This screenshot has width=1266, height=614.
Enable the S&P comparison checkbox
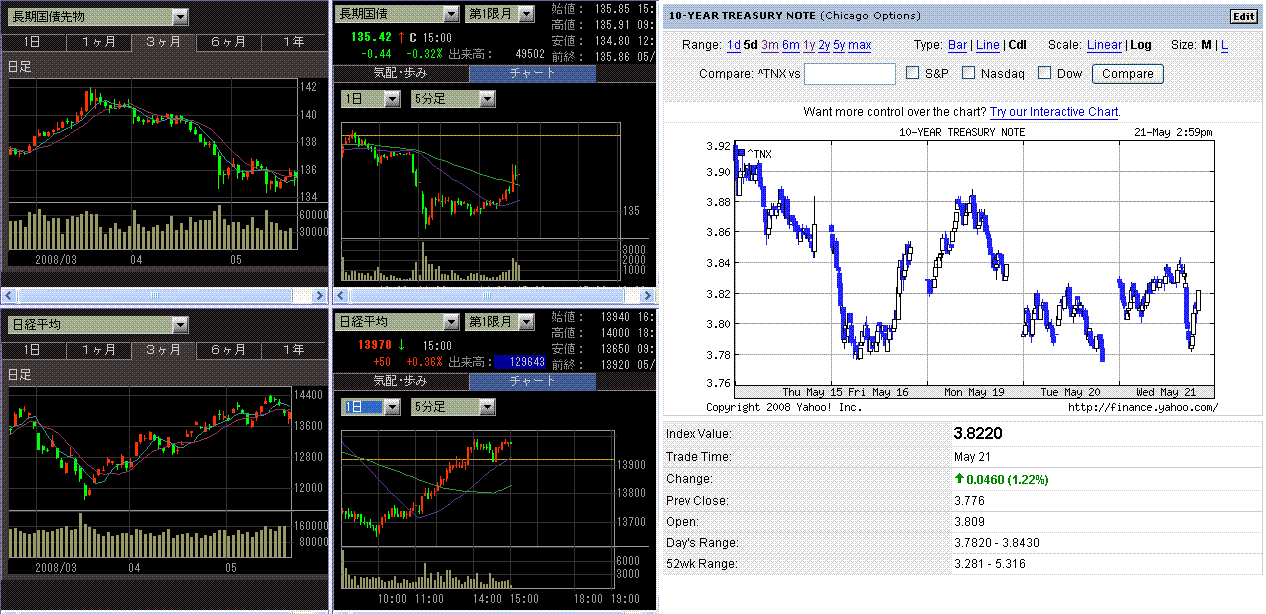[x=912, y=73]
